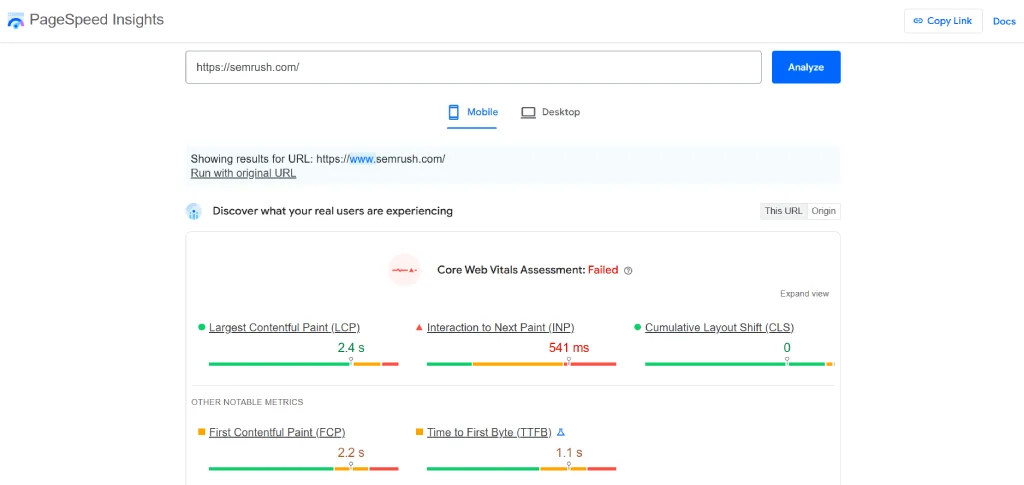
Task: Open Time to First Byte (TTFB) link
Action: [x=489, y=432]
